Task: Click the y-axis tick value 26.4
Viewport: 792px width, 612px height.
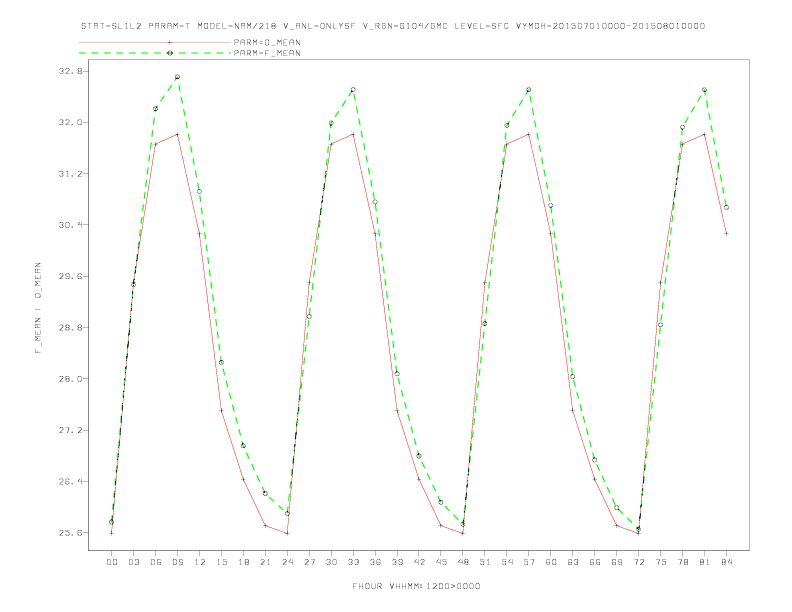Action: [x=70, y=481]
